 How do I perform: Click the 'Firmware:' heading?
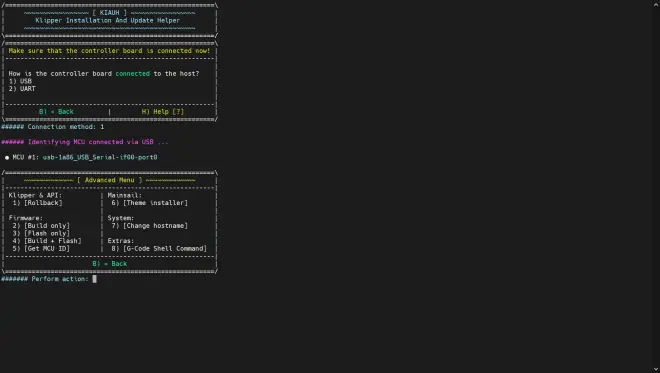tap(26, 218)
